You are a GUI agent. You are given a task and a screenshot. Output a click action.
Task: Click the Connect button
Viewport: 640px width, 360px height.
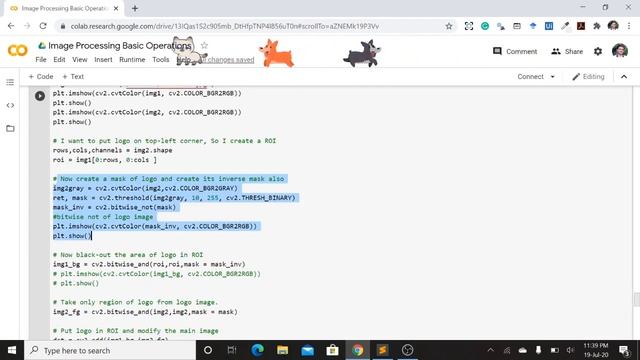530,77
